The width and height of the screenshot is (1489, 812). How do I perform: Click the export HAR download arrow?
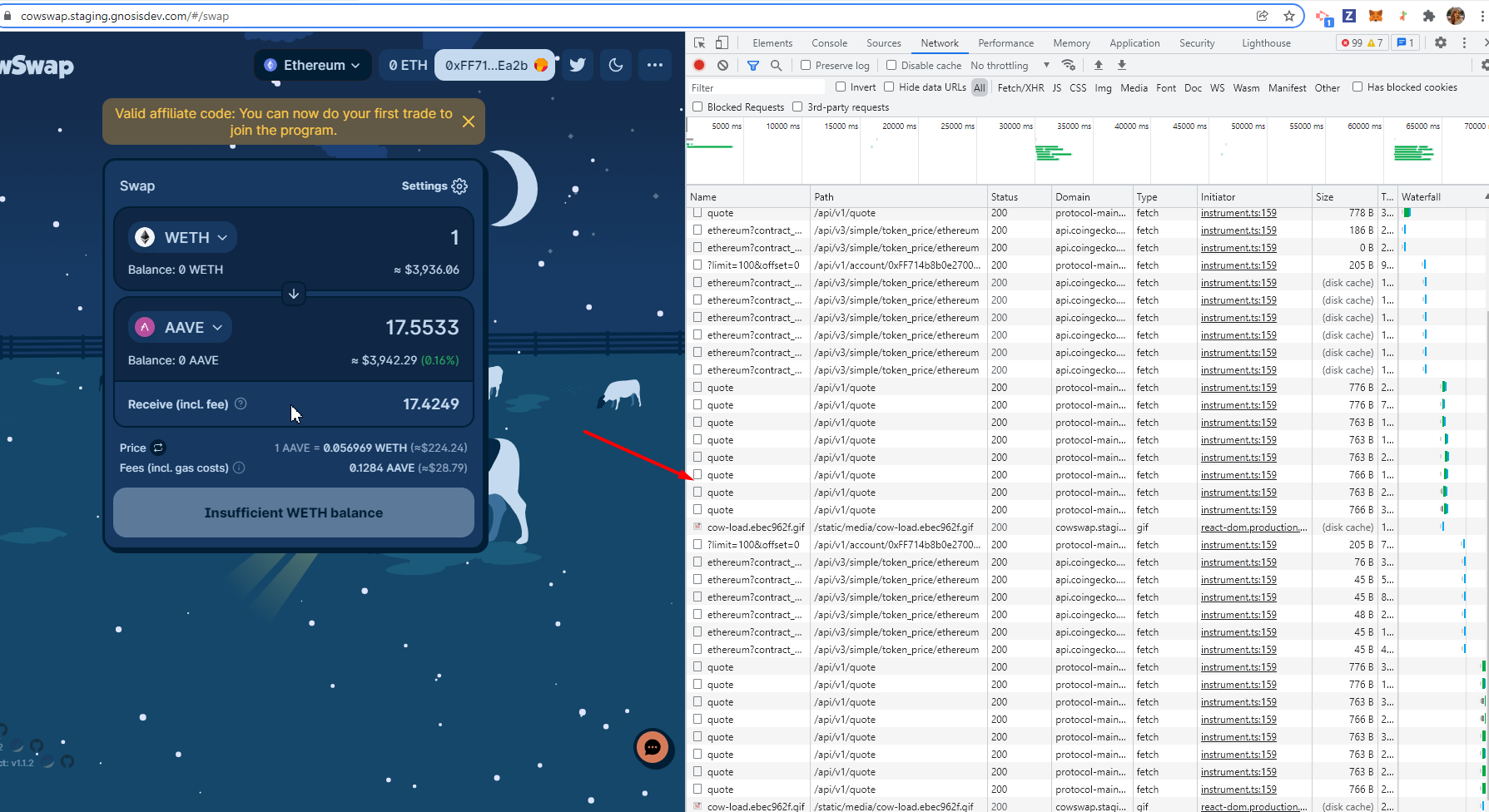point(1122,65)
